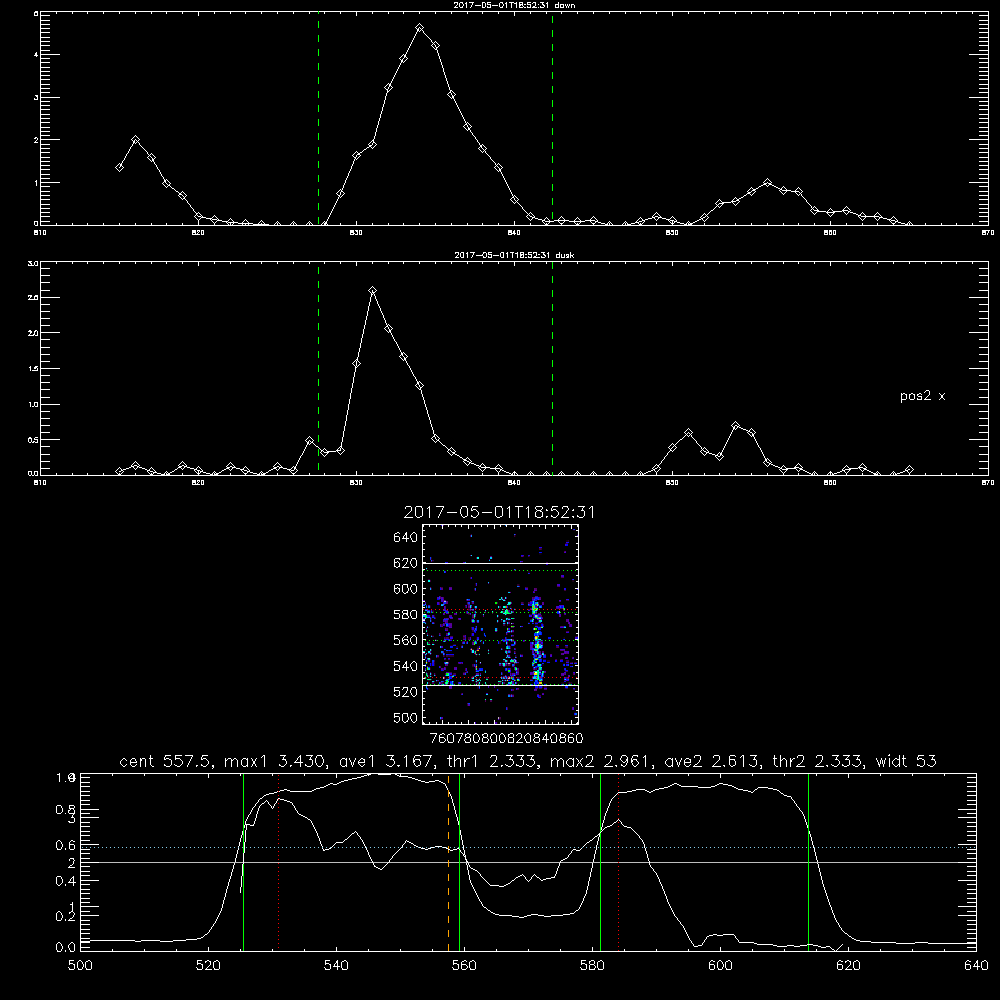Click the "640" x-axis label of bottom plot
Image resolution: width=1000 pixels, height=1000 pixels.
coord(976,966)
